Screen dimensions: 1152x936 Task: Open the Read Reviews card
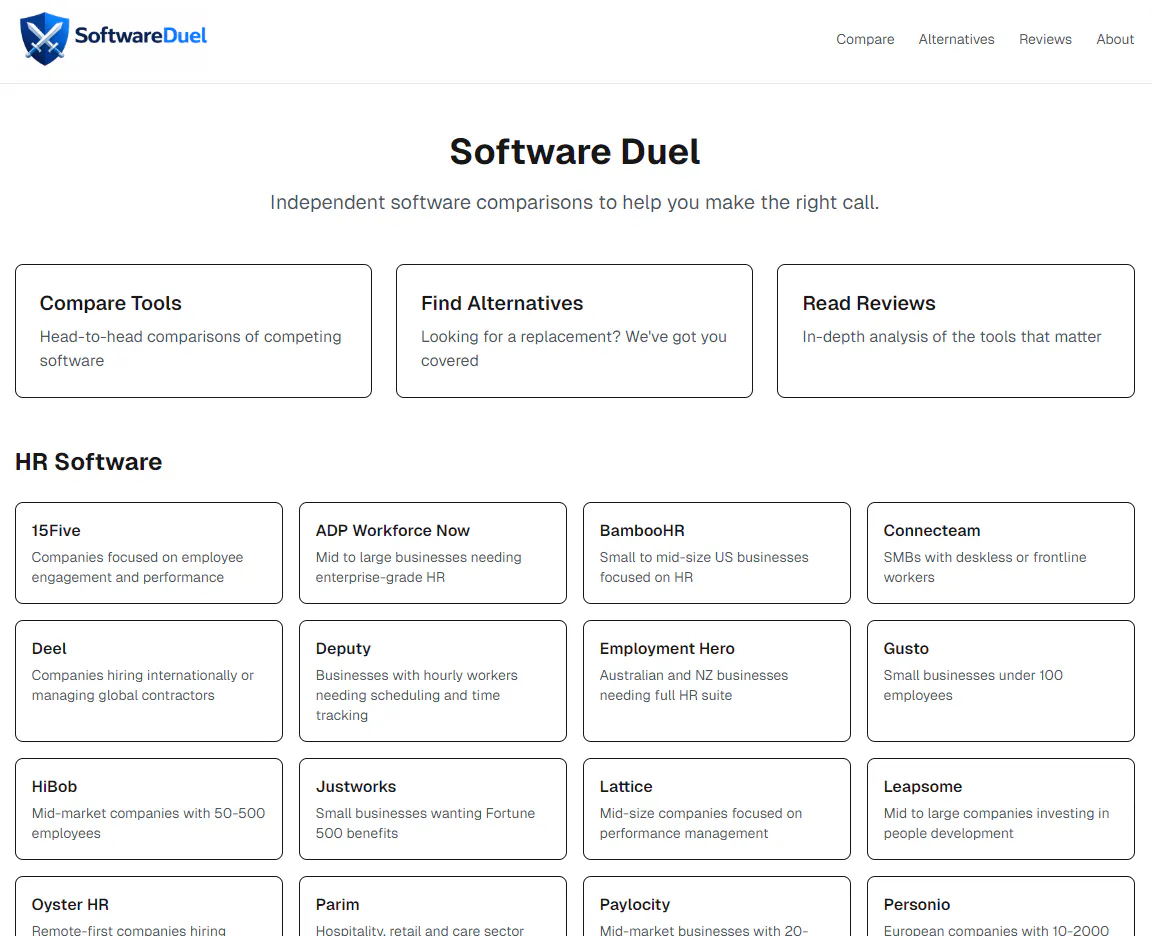point(956,331)
